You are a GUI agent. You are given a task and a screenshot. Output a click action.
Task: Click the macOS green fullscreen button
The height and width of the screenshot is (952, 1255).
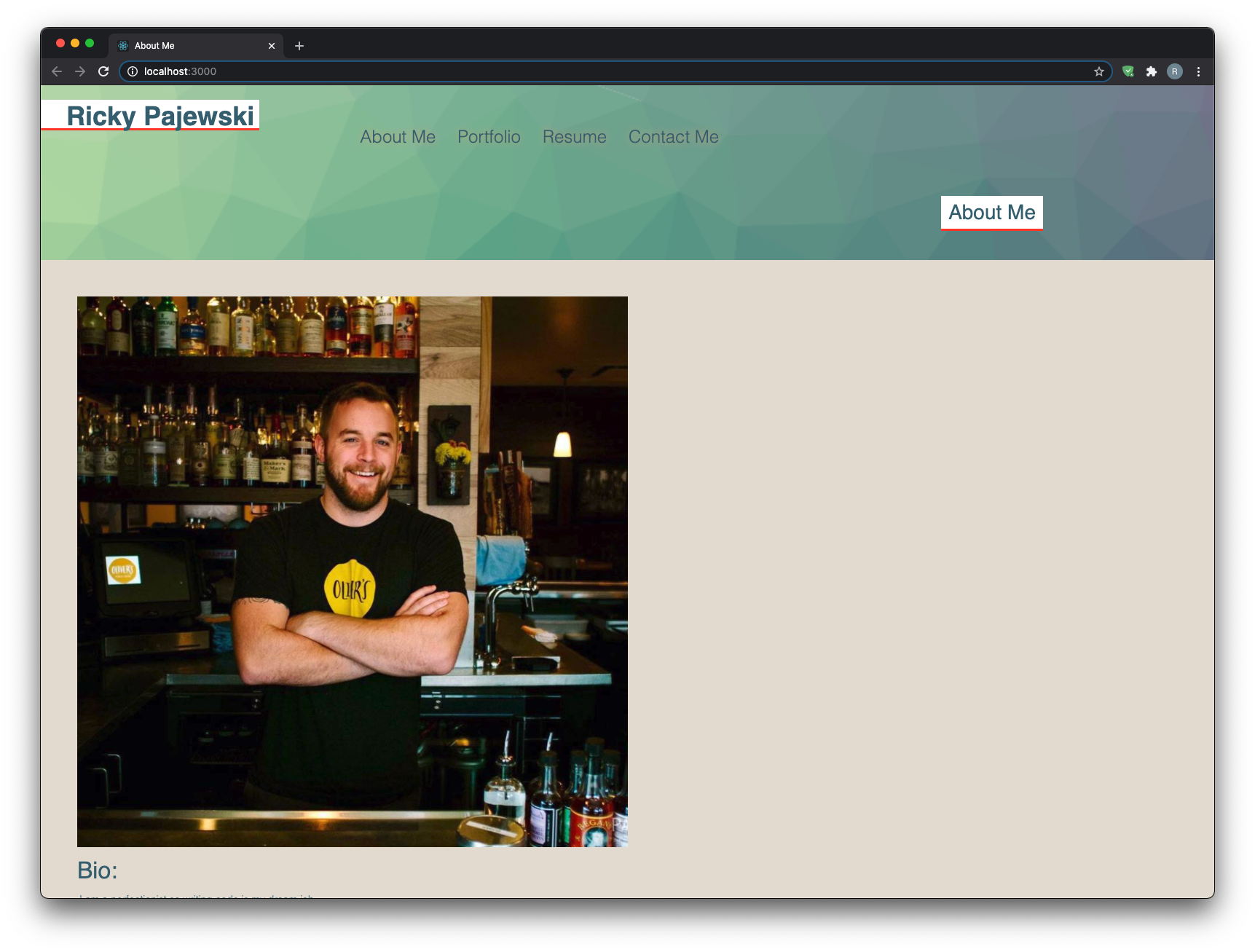tap(90, 44)
